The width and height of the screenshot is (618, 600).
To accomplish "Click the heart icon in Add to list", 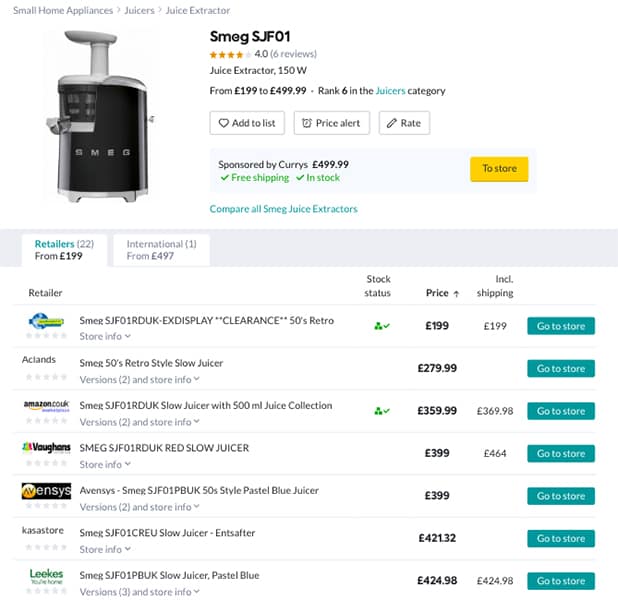I will [x=223, y=123].
